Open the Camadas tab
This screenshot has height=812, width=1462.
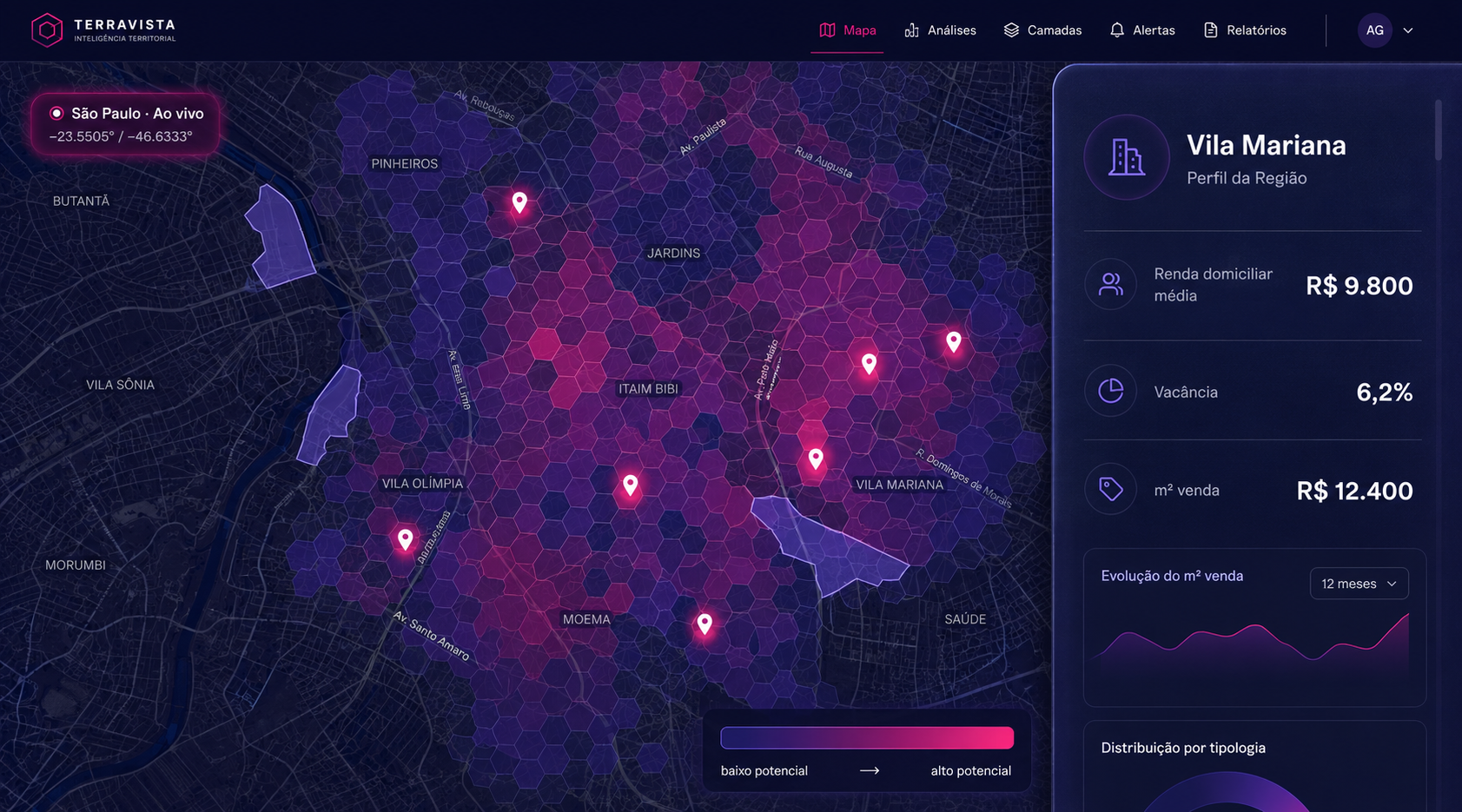point(1042,30)
